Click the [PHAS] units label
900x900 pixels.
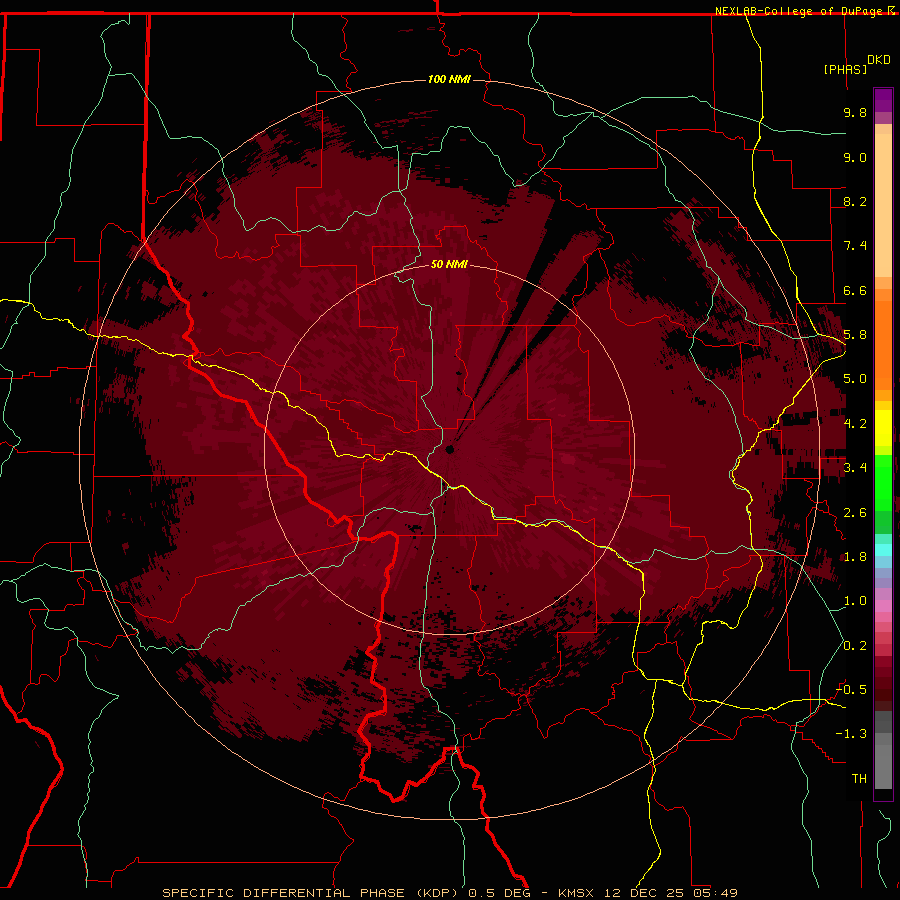pos(845,69)
